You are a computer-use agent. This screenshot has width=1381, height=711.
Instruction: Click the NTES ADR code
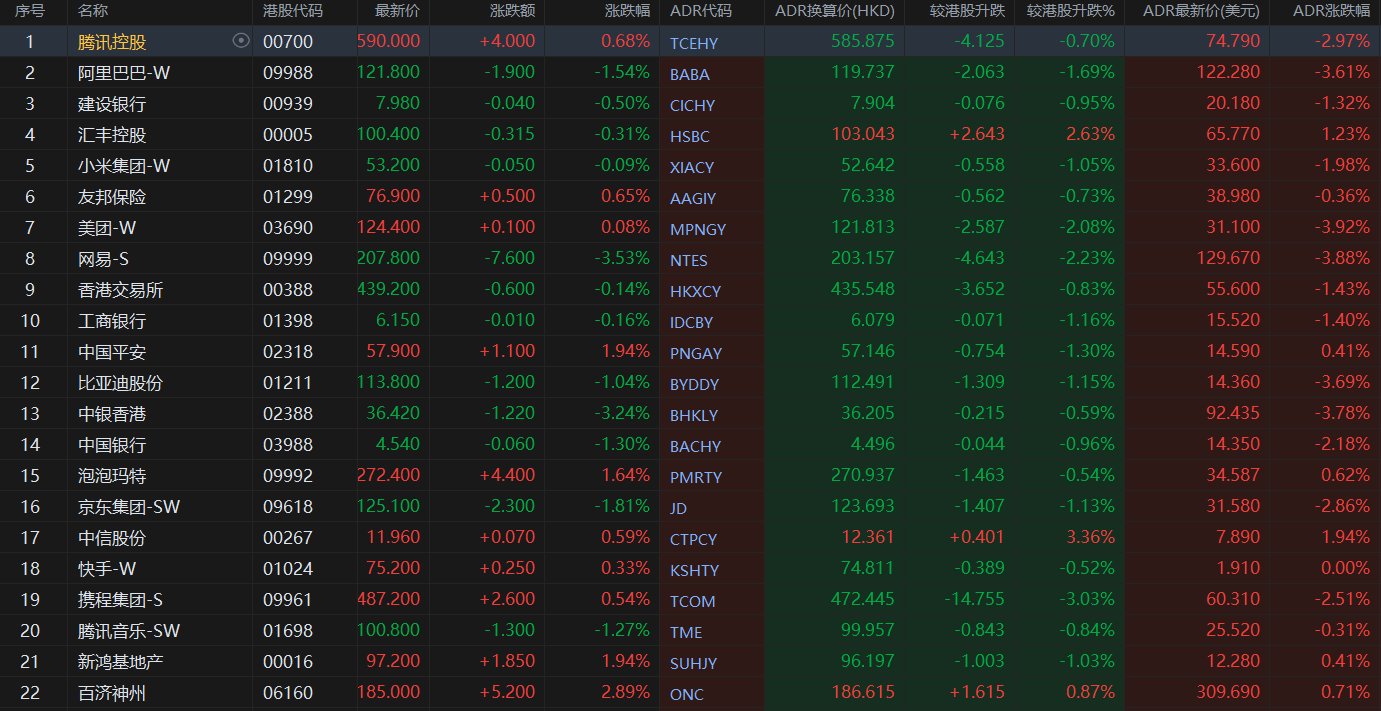pos(688,260)
